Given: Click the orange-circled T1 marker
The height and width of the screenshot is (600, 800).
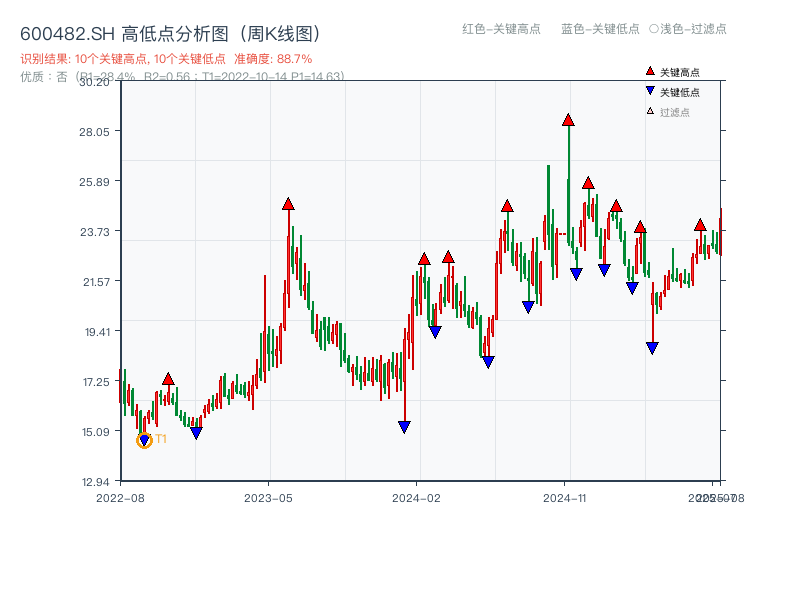Looking at the screenshot, I should point(144,438).
